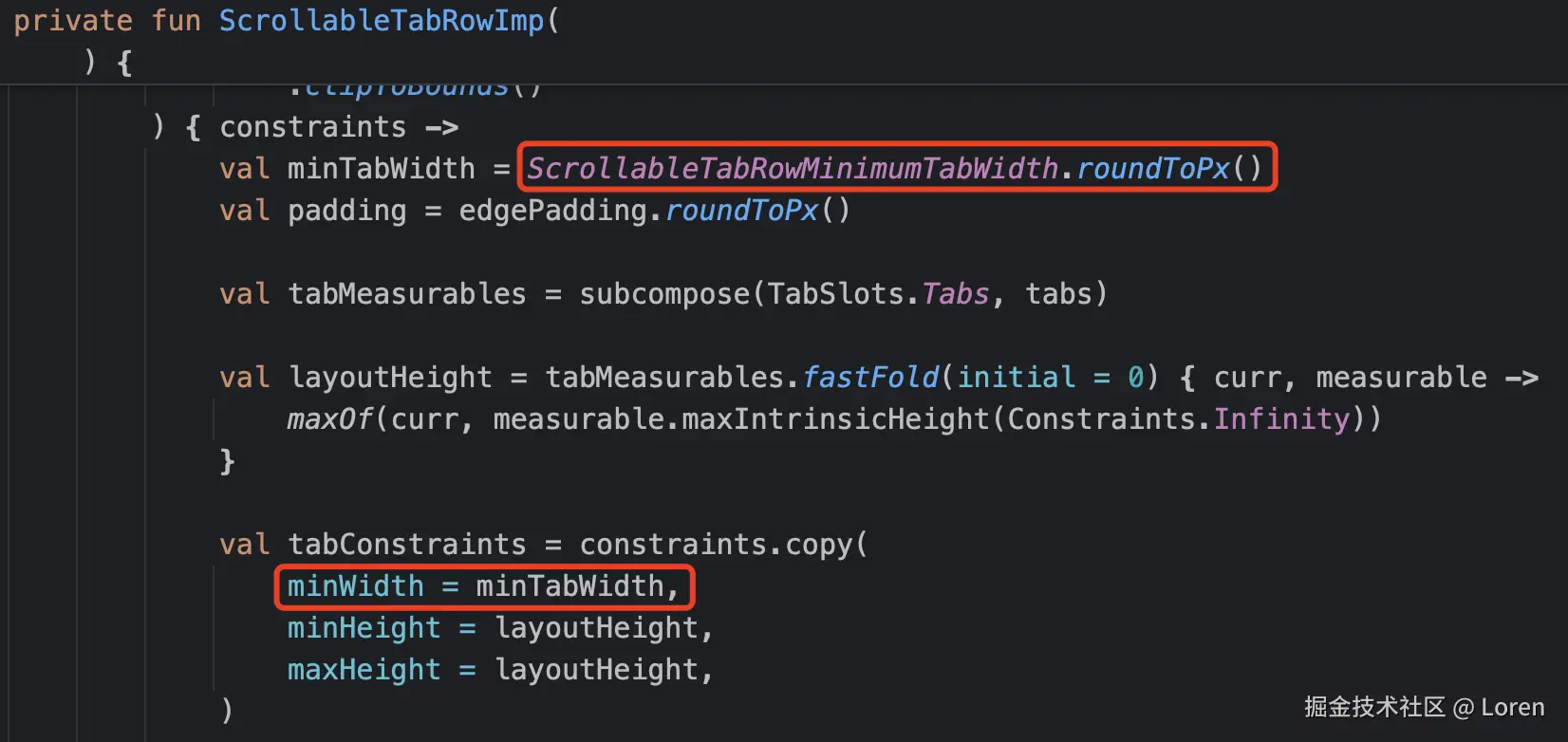Click the minWidth named parameter
This screenshot has width=1568, height=742.
355,586
